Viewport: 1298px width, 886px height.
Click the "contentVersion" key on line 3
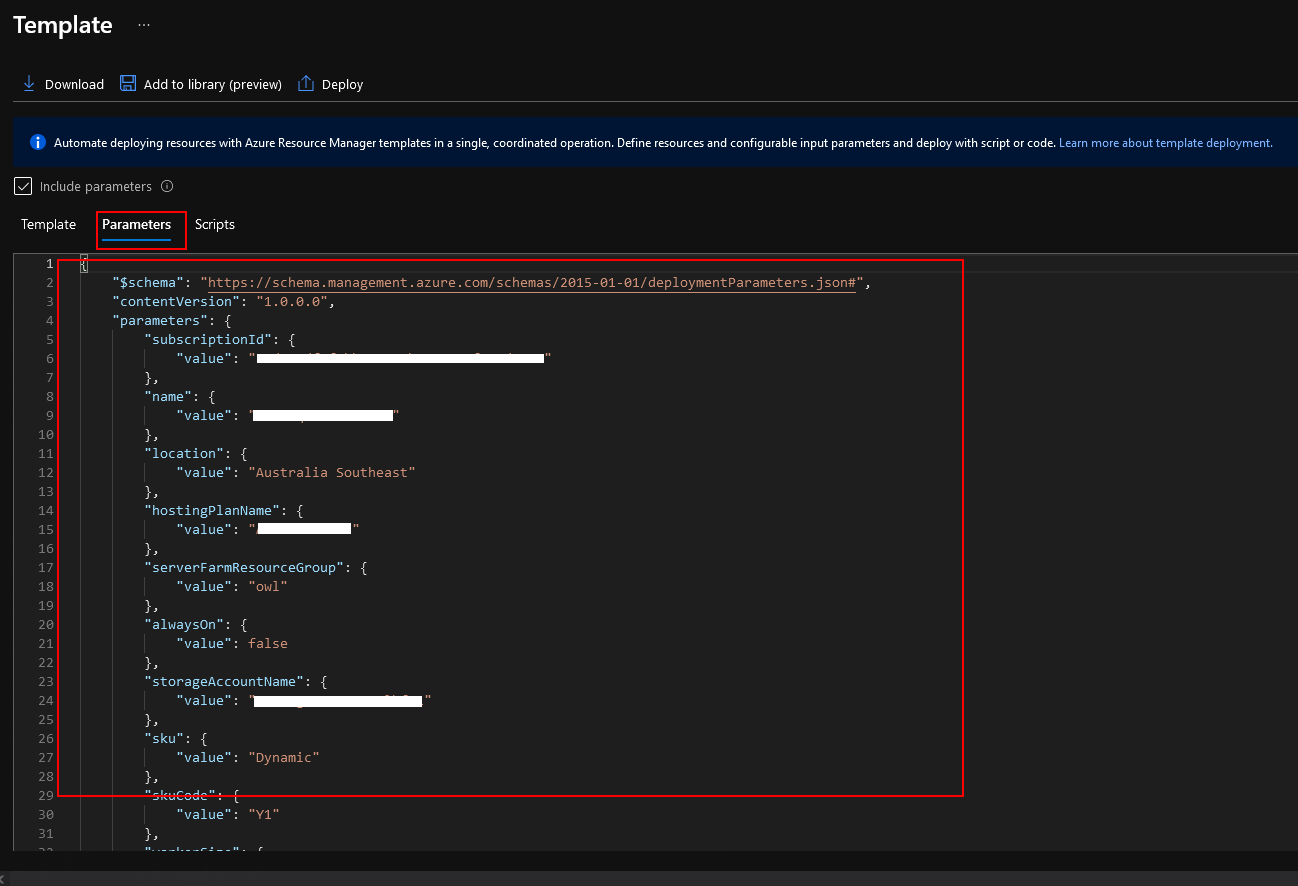point(175,302)
